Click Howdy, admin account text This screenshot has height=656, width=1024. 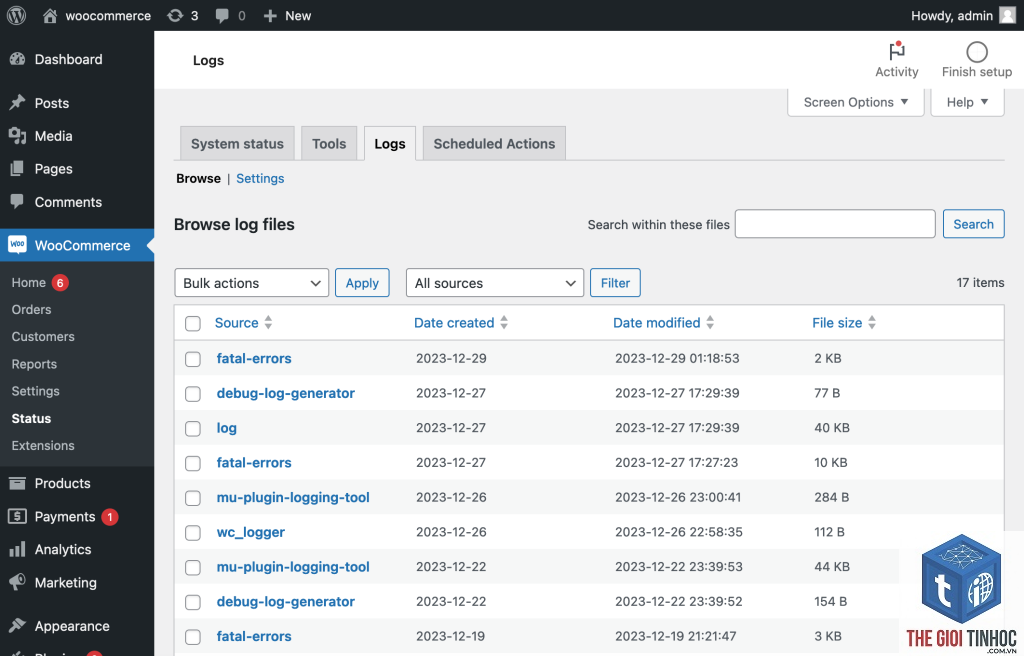tap(952, 16)
